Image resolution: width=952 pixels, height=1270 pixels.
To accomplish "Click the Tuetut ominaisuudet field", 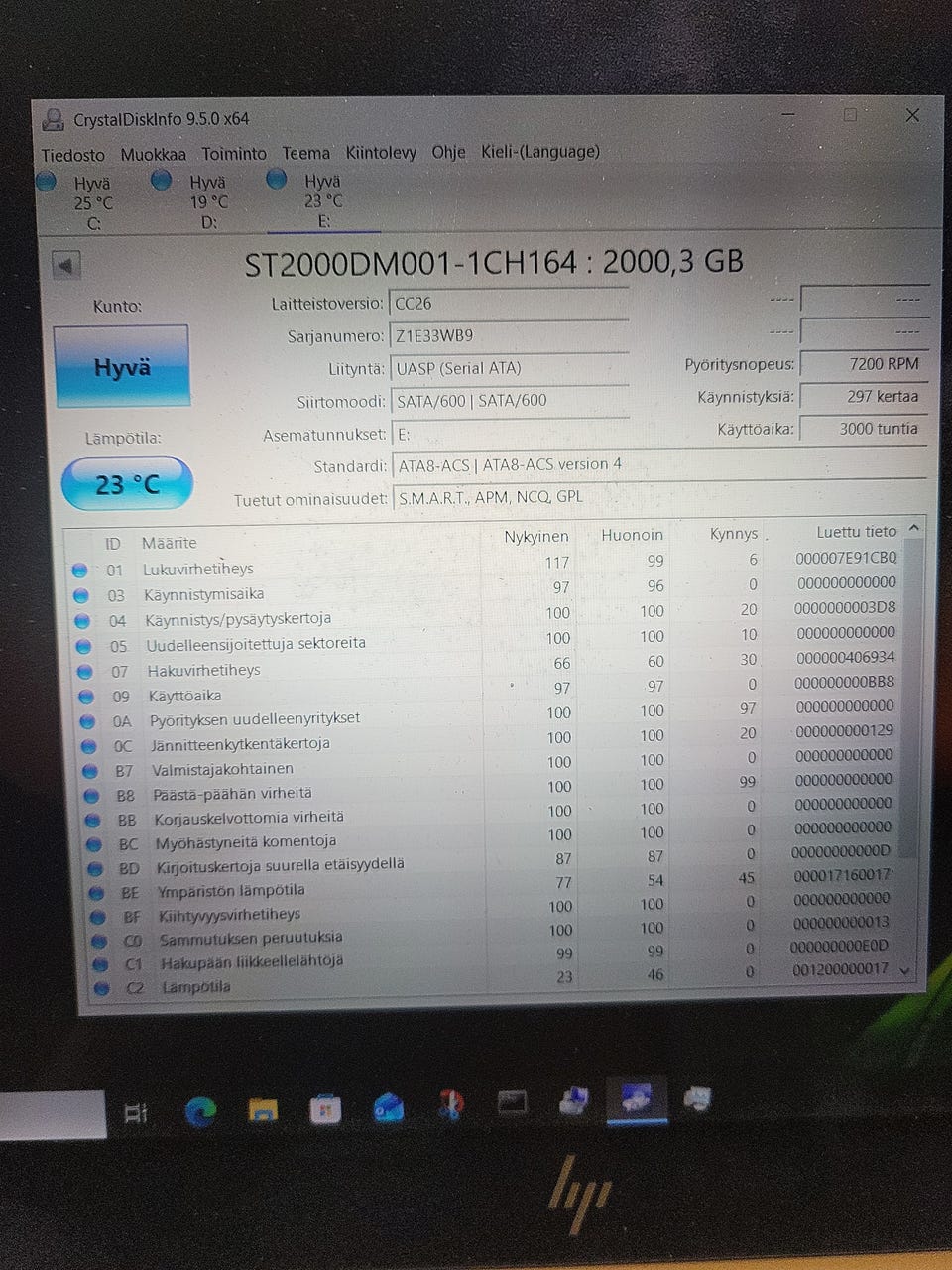I will 661,497.
